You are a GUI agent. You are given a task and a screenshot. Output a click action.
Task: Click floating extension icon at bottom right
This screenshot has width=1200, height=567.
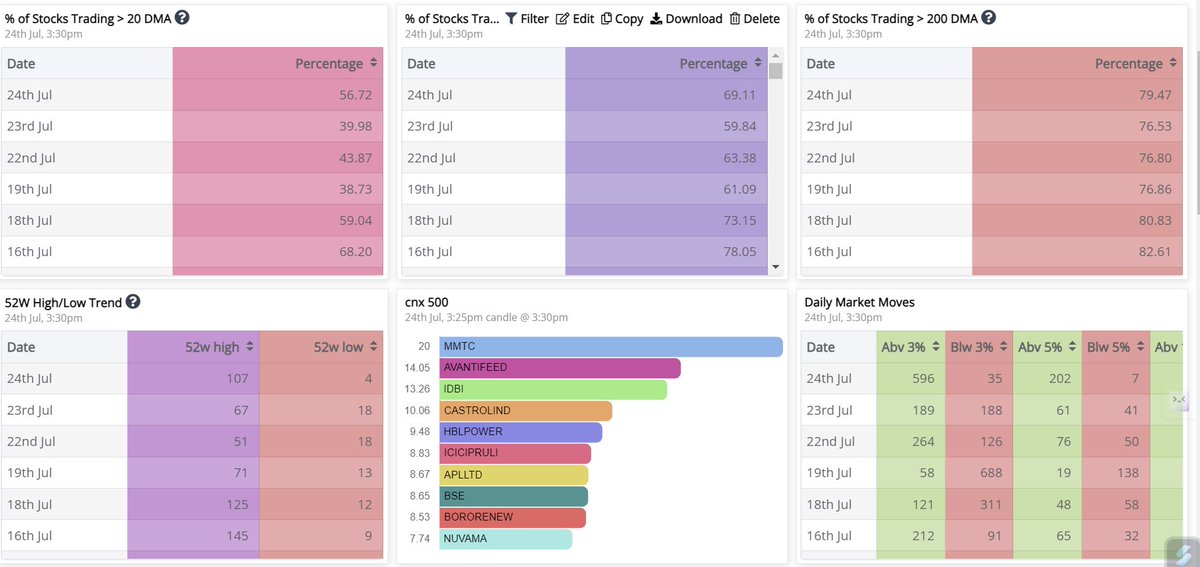pyautogui.click(x=1182, y=552)
